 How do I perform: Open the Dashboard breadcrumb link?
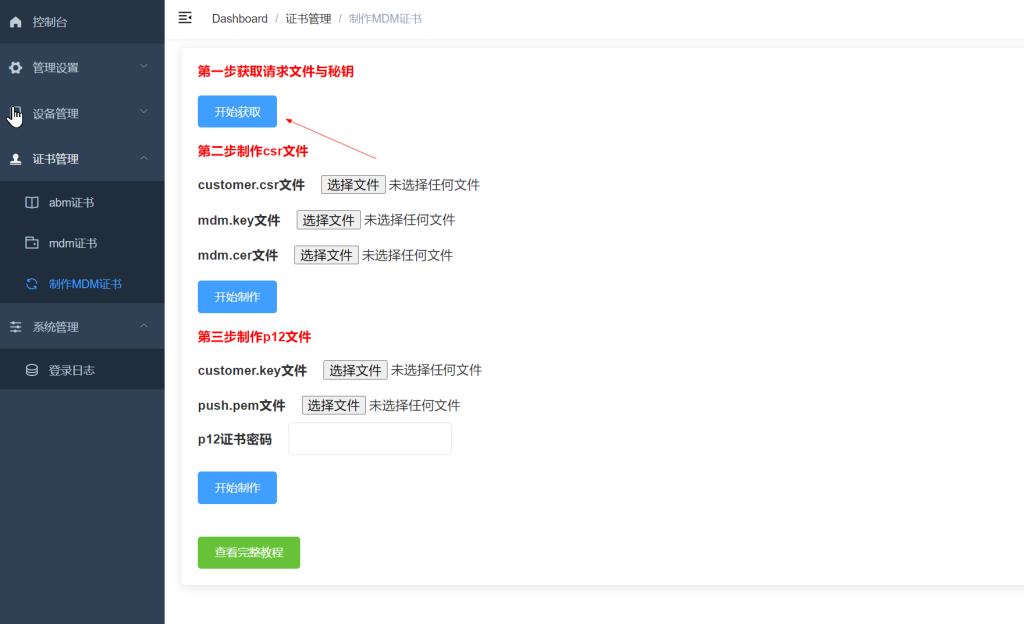point(239,18)
